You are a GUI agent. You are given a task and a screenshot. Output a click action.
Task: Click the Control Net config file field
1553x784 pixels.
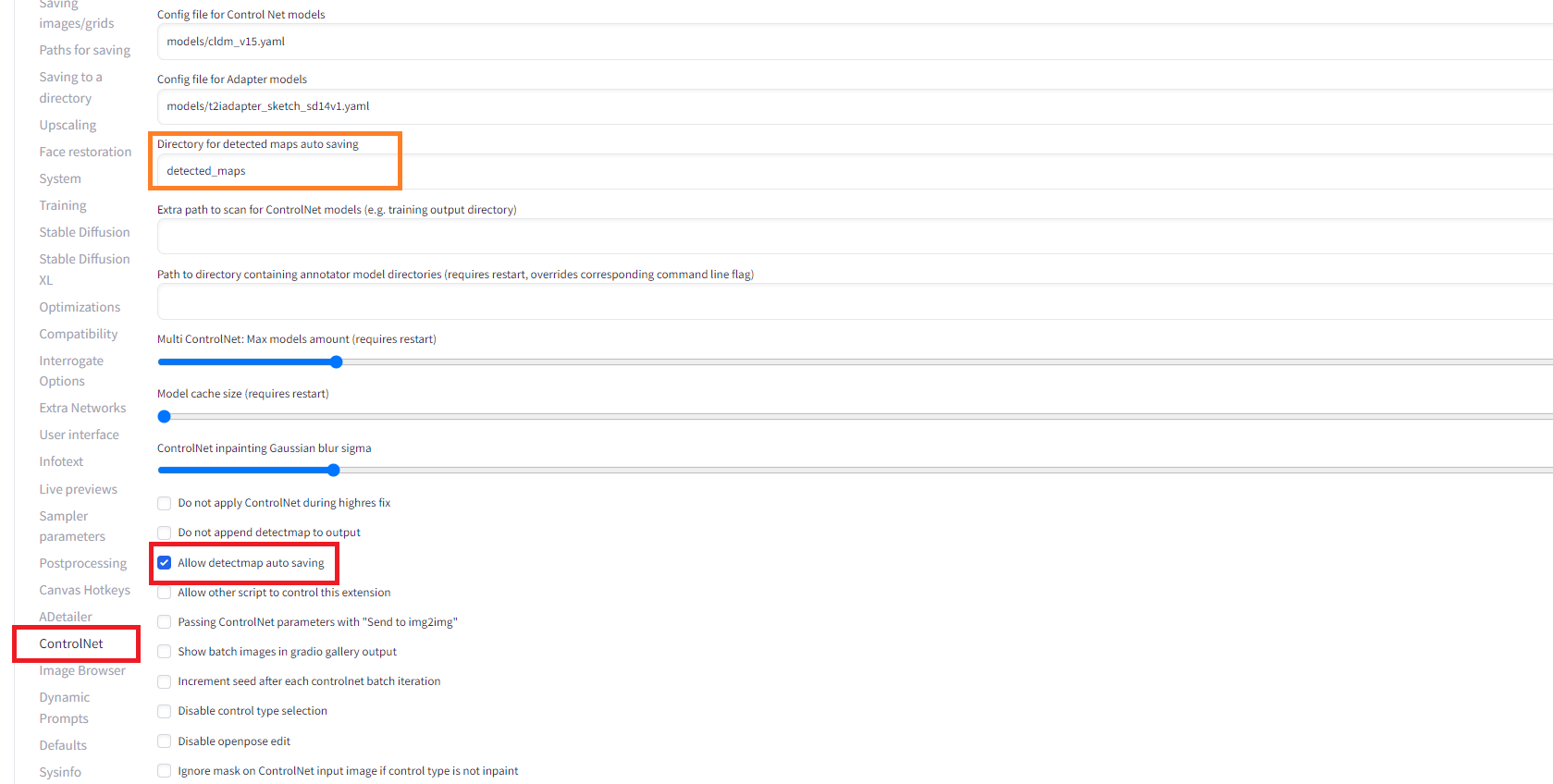pyautogui.click(x=855, y=42)
